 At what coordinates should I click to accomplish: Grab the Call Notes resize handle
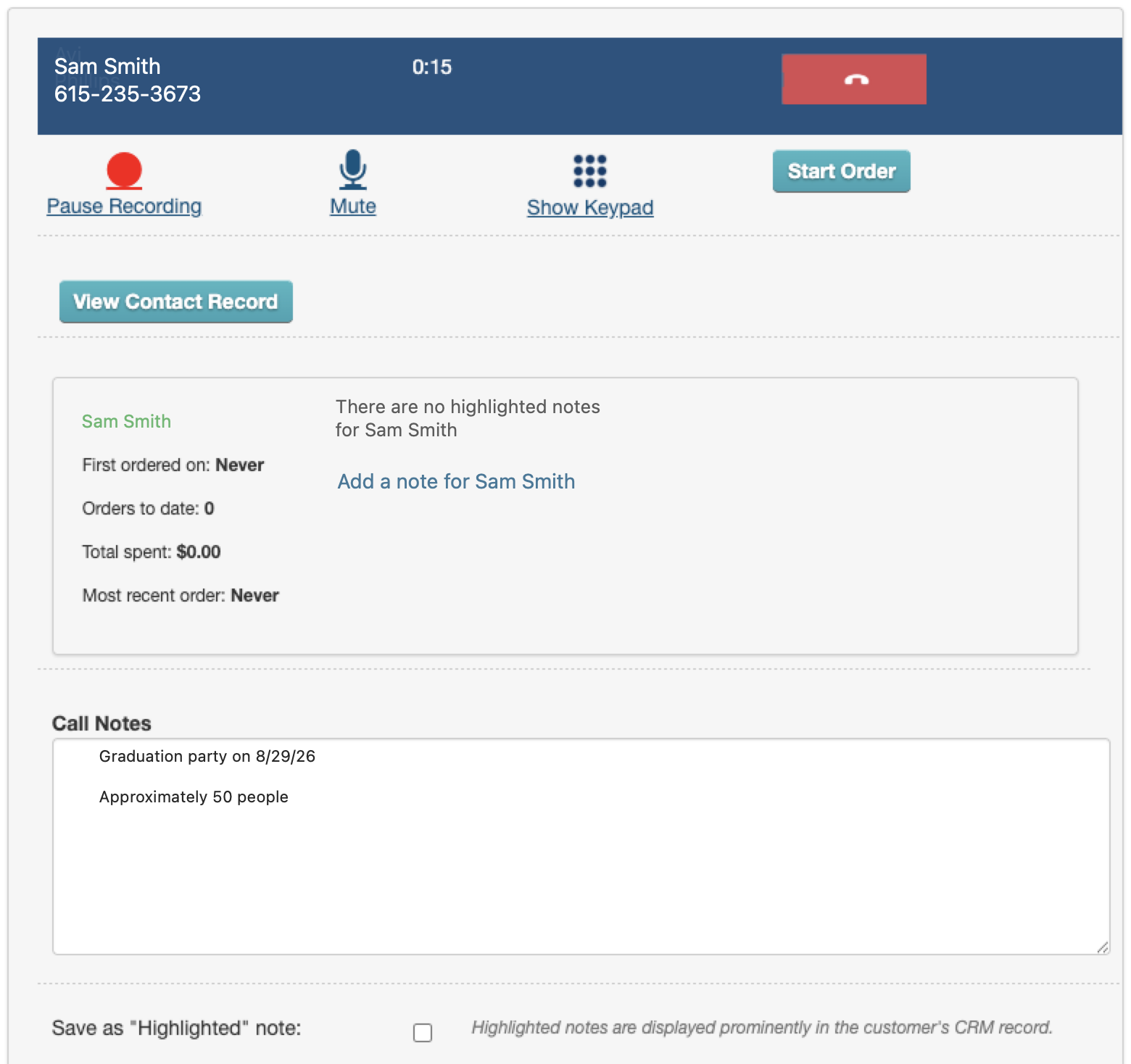tap(1103, 947)
